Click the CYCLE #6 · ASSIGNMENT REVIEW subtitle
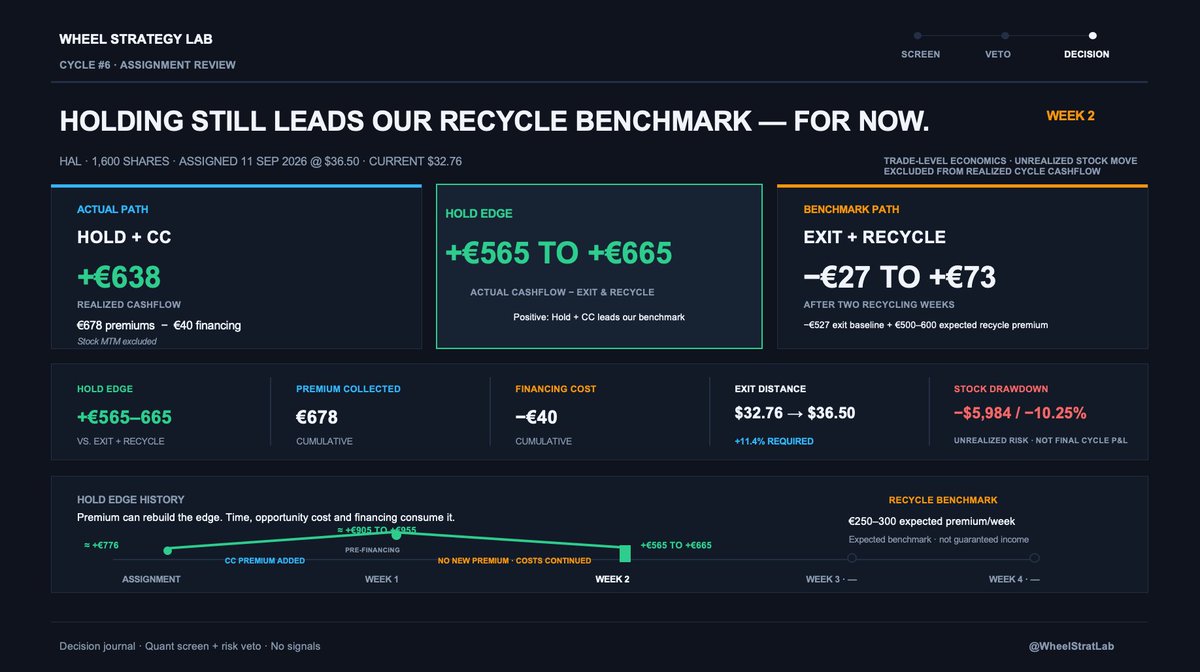 148,65
